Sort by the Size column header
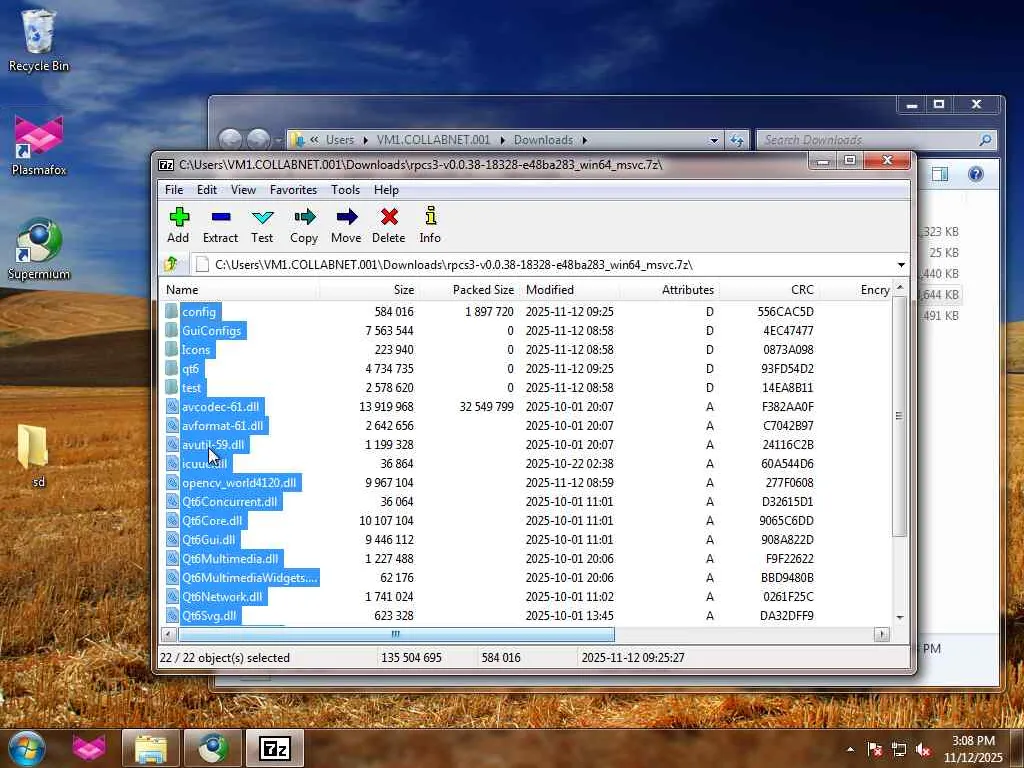This screenshot has width=1024, height=768. click(x=369, y=289)
